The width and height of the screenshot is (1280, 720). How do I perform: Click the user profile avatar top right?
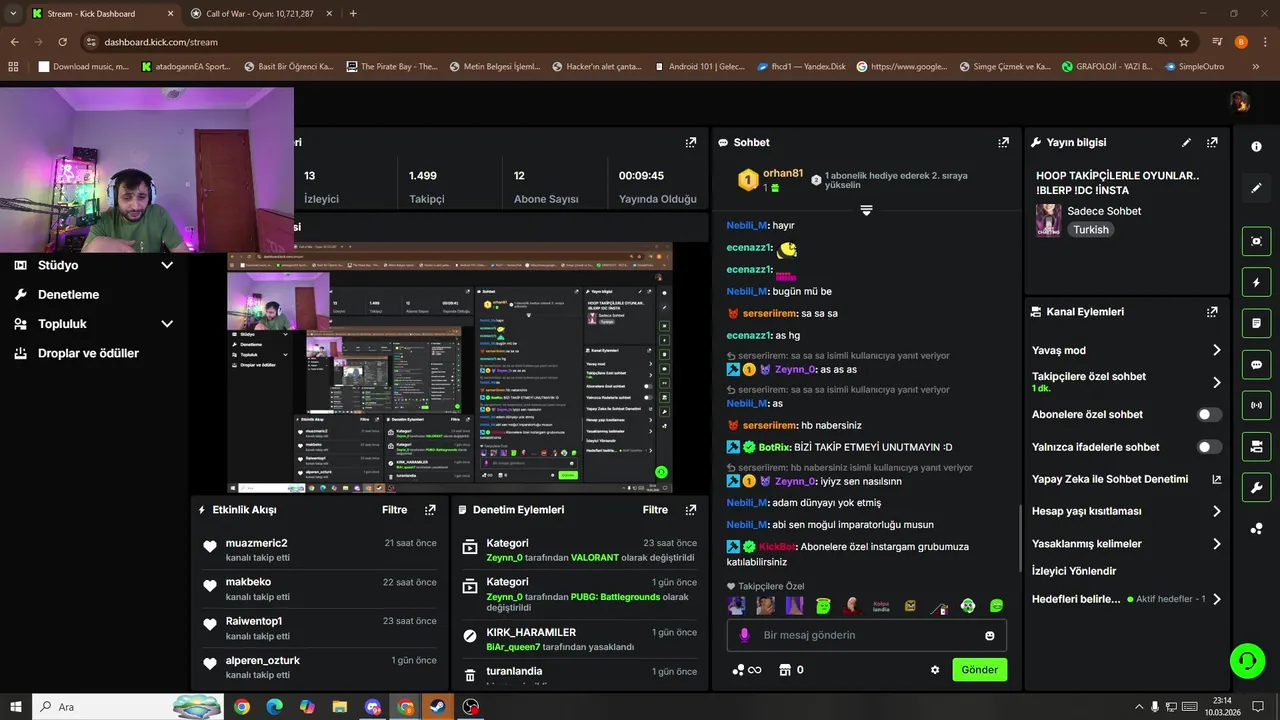pyautogui.click(x=1240, y=102)
